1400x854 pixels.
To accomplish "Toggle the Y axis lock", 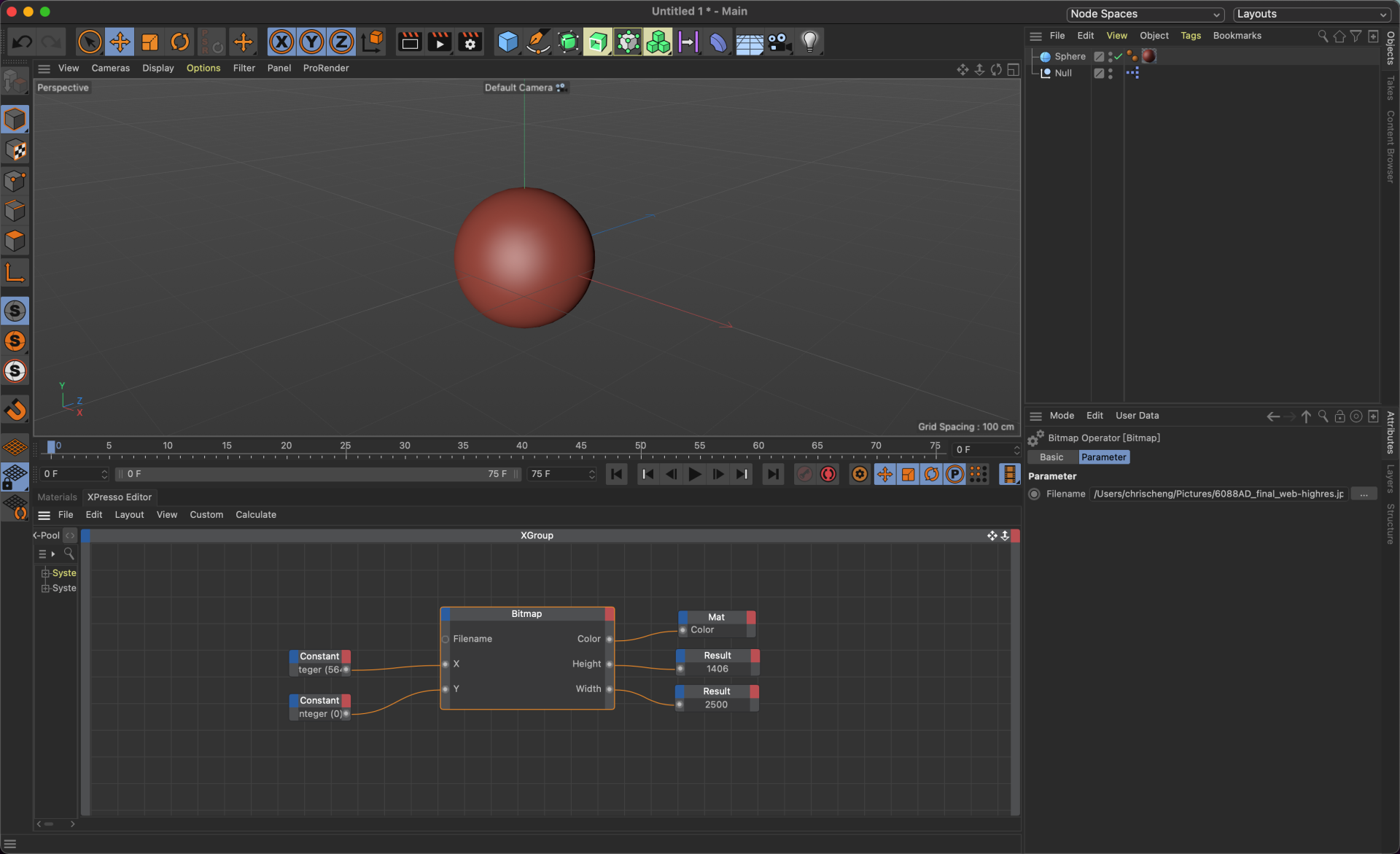I will (x=311, y=42).
